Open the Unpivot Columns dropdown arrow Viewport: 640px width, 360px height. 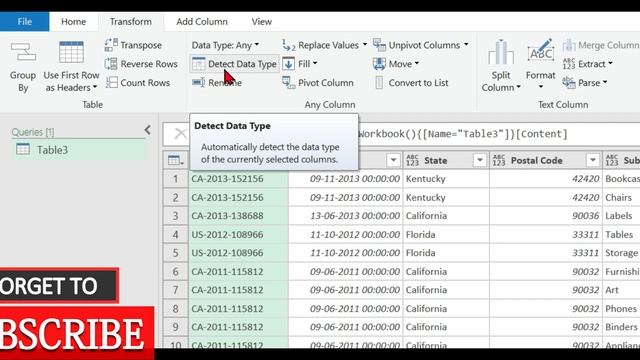[466, 44]
